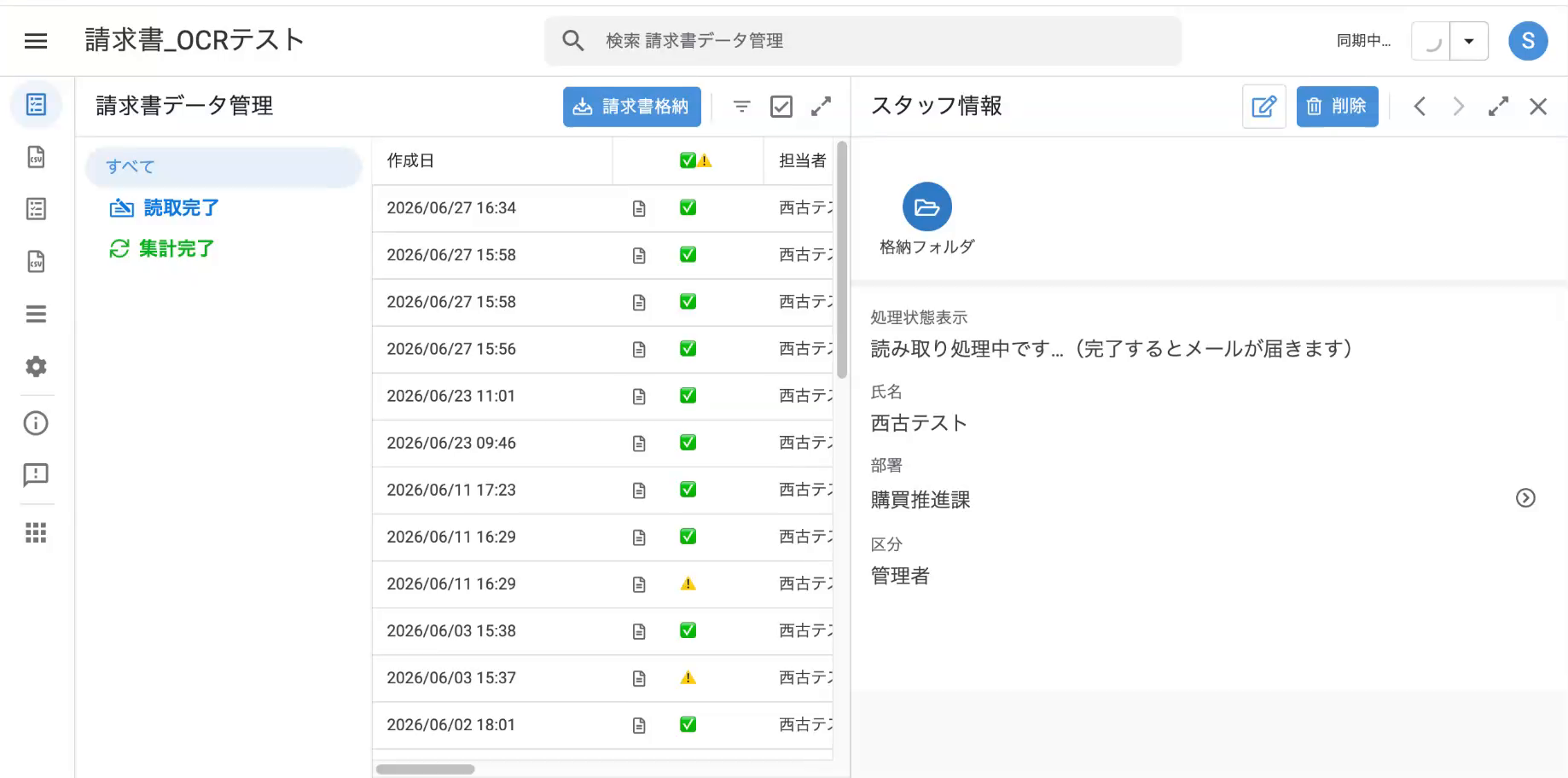
Task: Open the filter options icon
Action: click(x=742, y=107)
